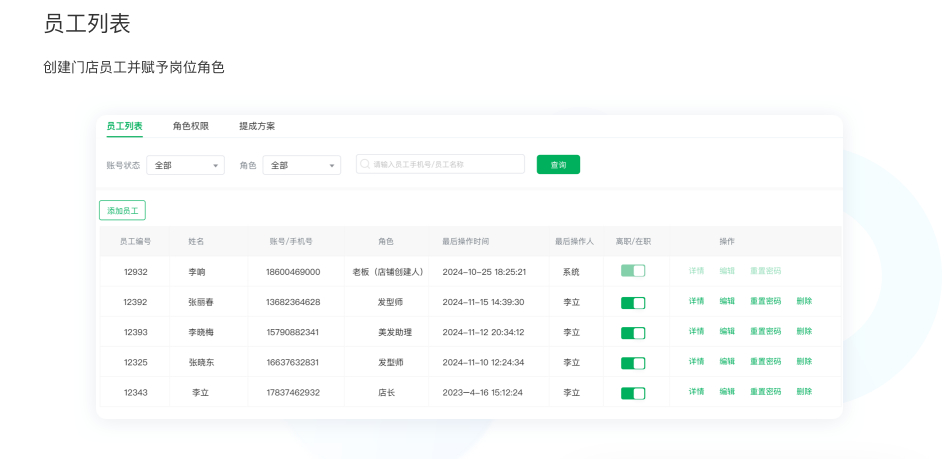This screenshot has height=459, width=950.
Task: Delete employee 李立 via 删除 link
Action: (804, 392)
